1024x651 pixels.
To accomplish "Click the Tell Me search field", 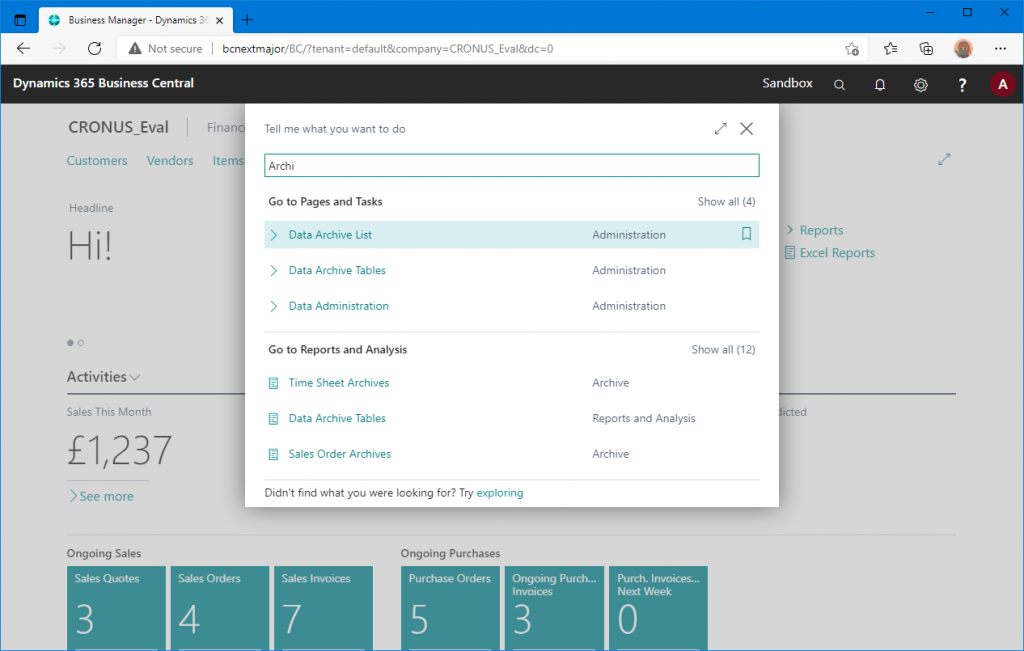I will (511, 165).
